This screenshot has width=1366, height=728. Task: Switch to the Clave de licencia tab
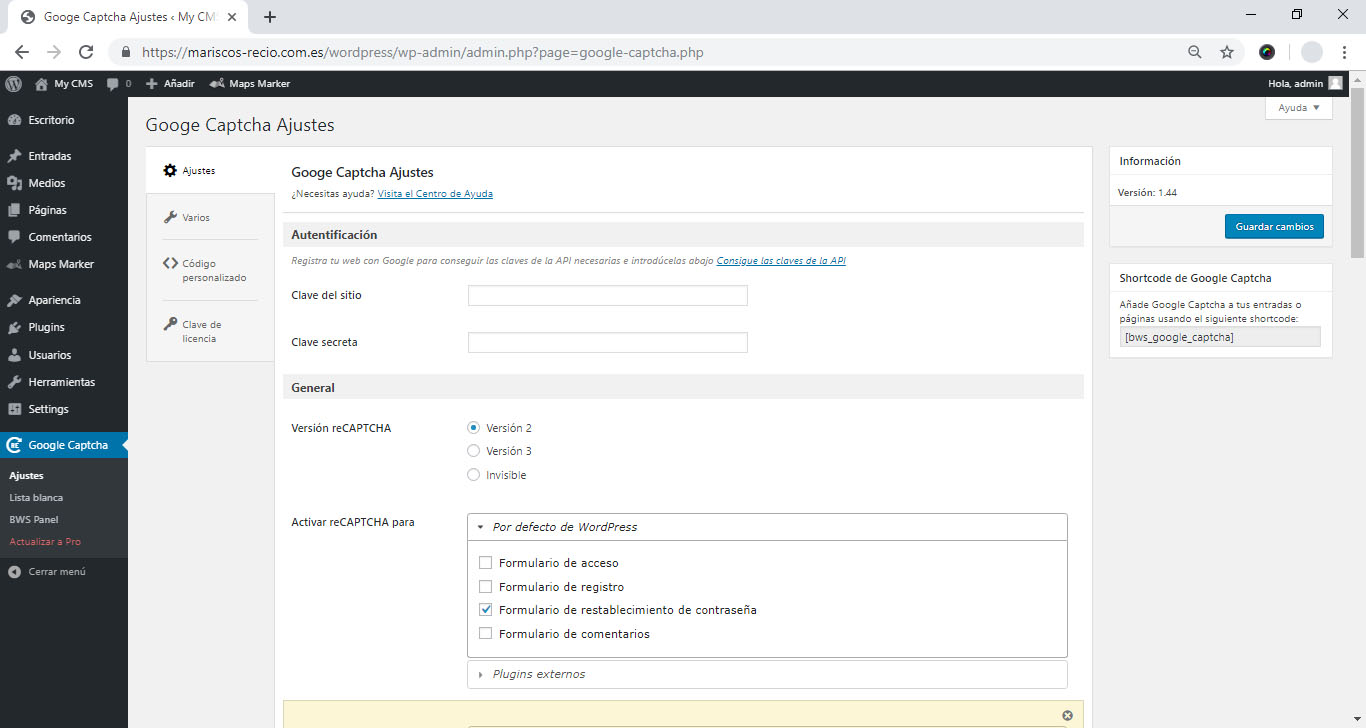210,331
